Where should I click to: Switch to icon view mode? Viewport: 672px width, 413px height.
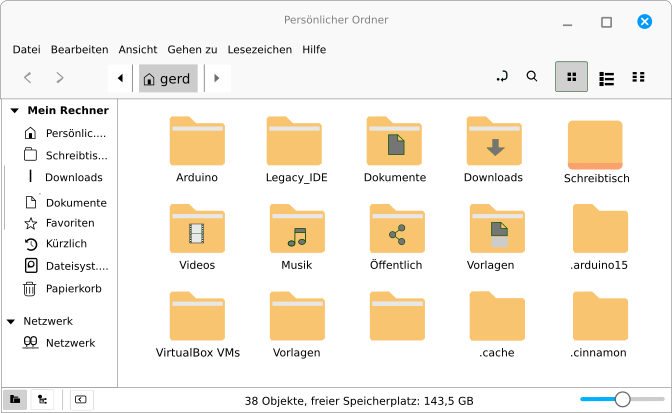[571, 77]
